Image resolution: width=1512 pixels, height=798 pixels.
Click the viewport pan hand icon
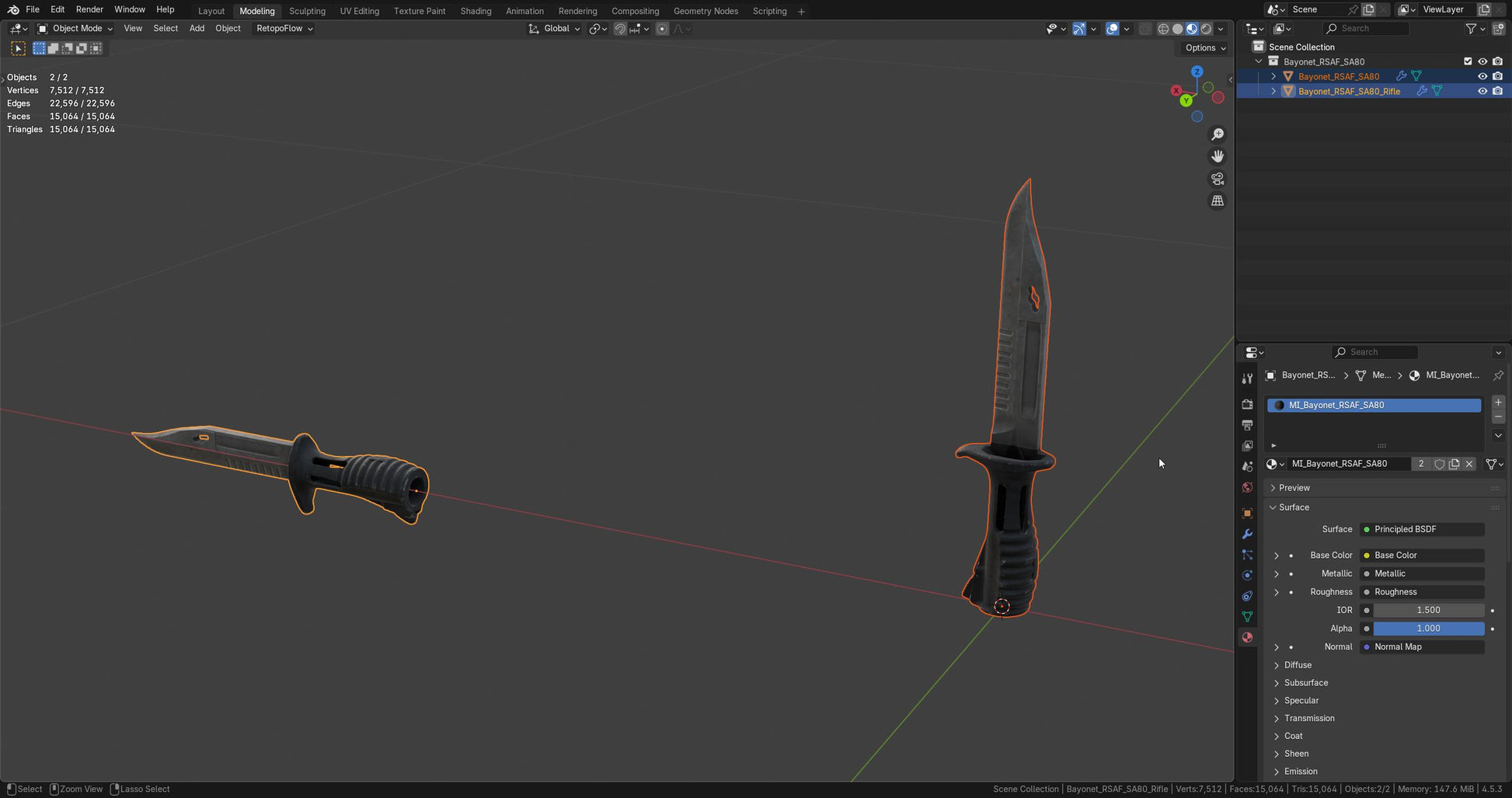coord(1218,156)
